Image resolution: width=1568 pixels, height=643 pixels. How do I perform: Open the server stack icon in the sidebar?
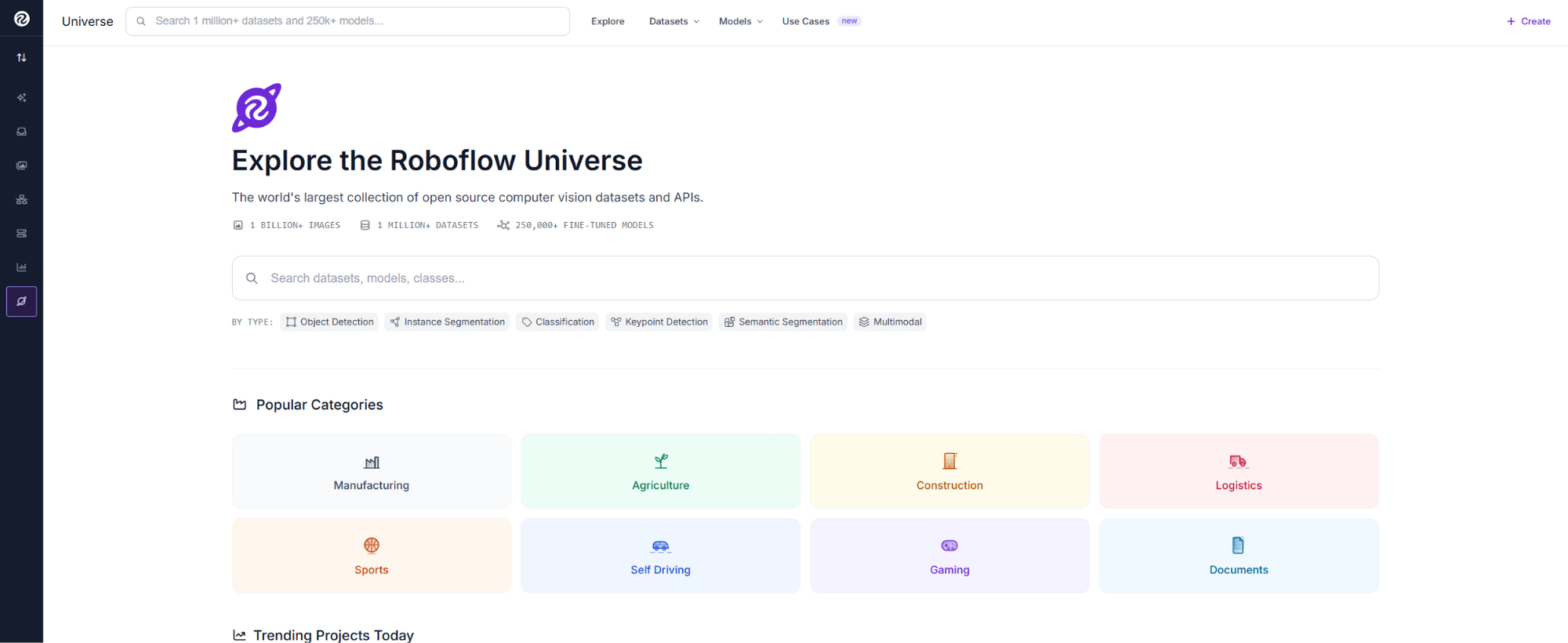[22, 234]
